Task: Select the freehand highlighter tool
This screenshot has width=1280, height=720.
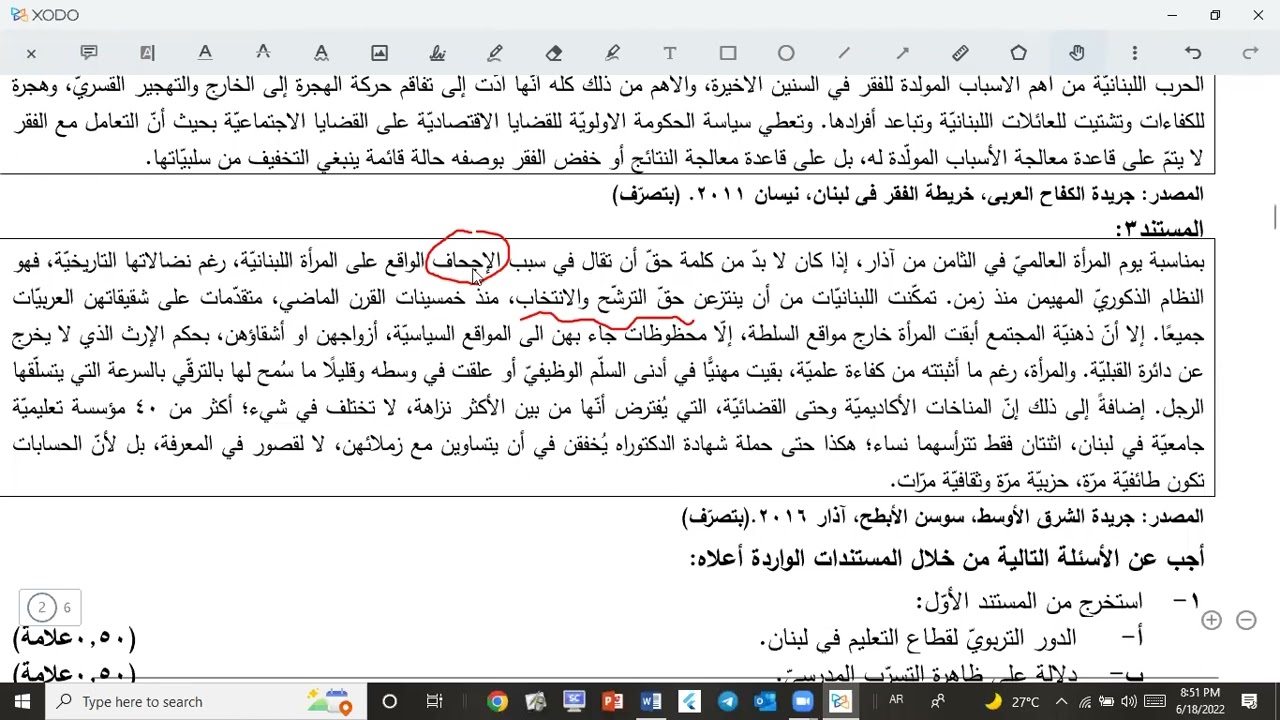Action: coord(612,53)
